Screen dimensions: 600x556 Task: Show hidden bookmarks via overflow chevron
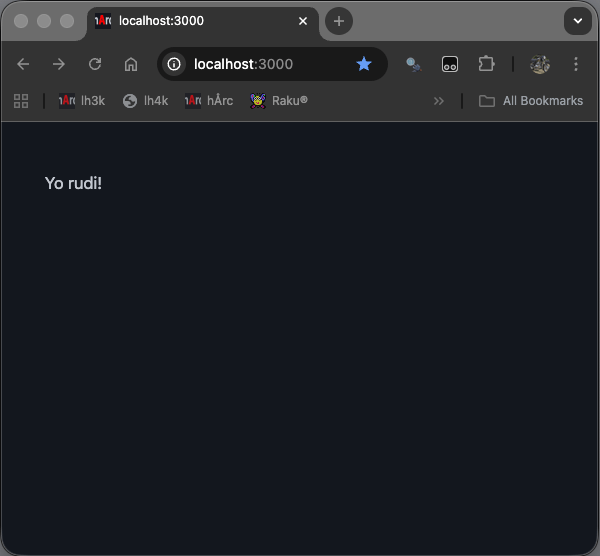point(438,101)
